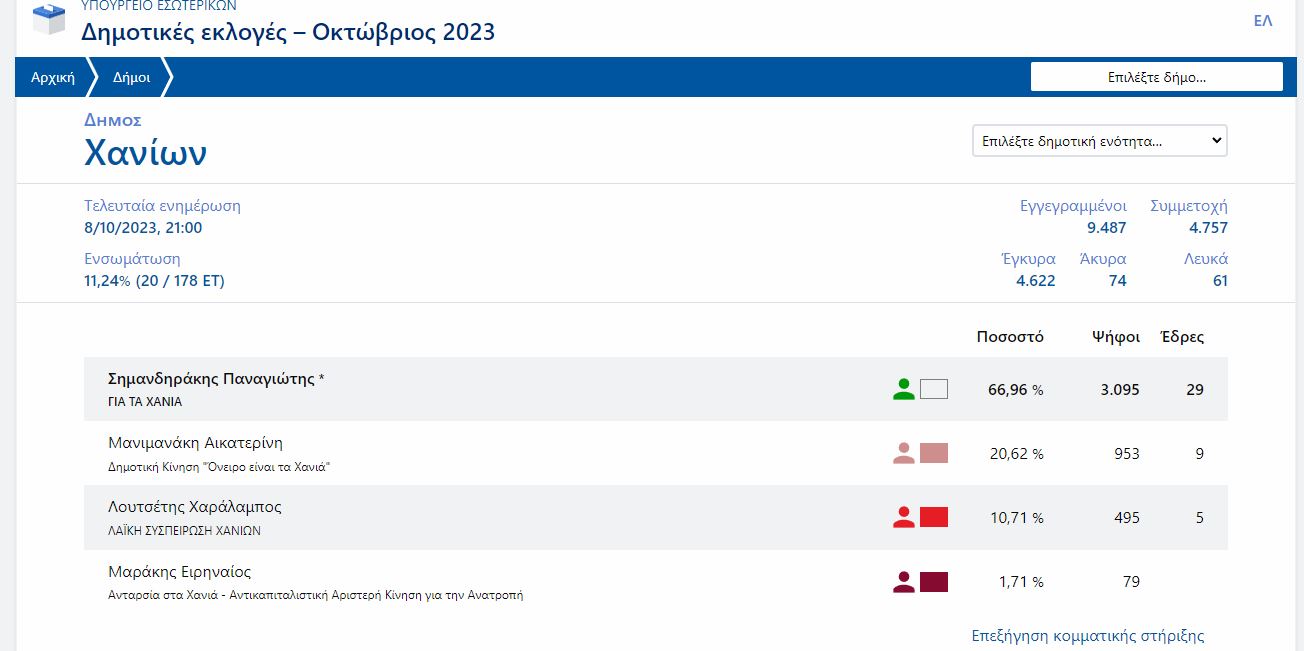Navigate to Δήμοι breadcrumb

pyautogui.click(x=131, y=77)
